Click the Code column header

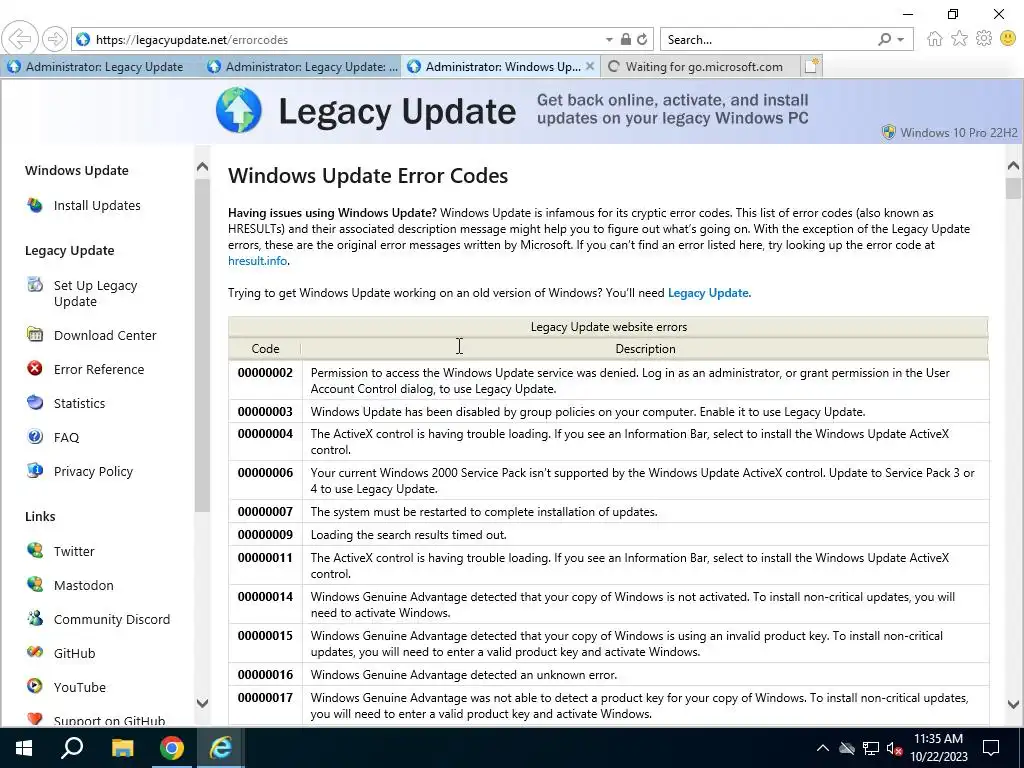click(265, 349)
